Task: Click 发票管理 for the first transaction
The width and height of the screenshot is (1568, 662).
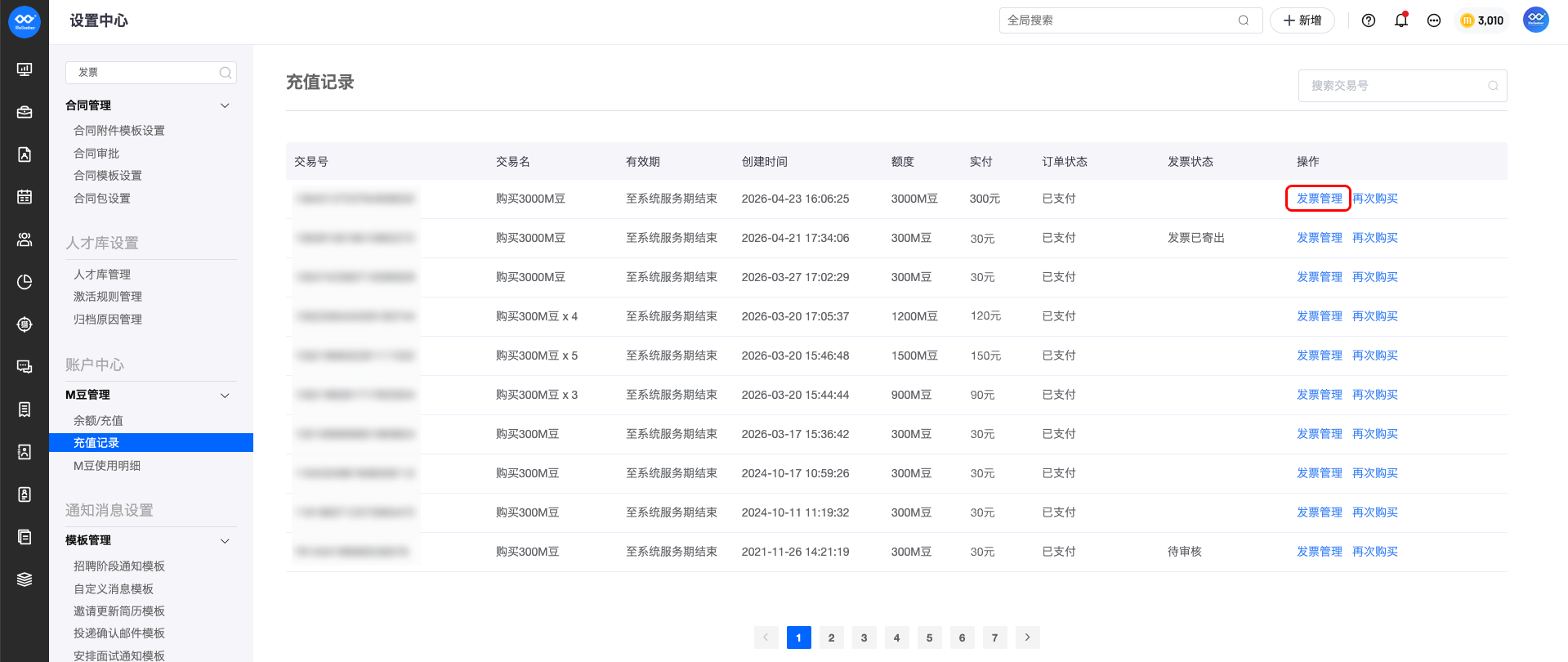Action: 1319,199
